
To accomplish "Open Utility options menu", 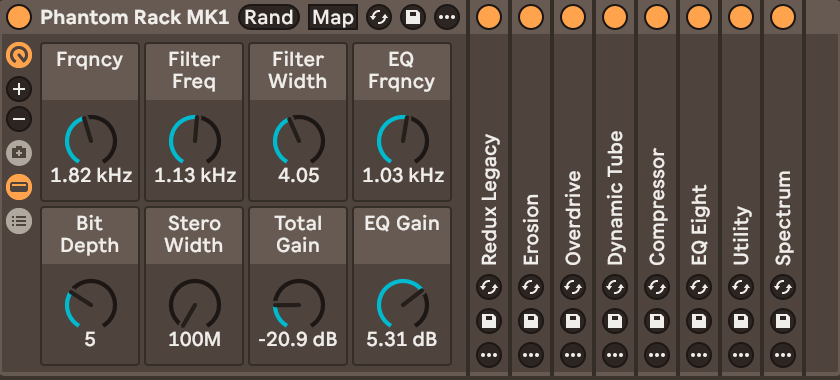I will 741,355.
